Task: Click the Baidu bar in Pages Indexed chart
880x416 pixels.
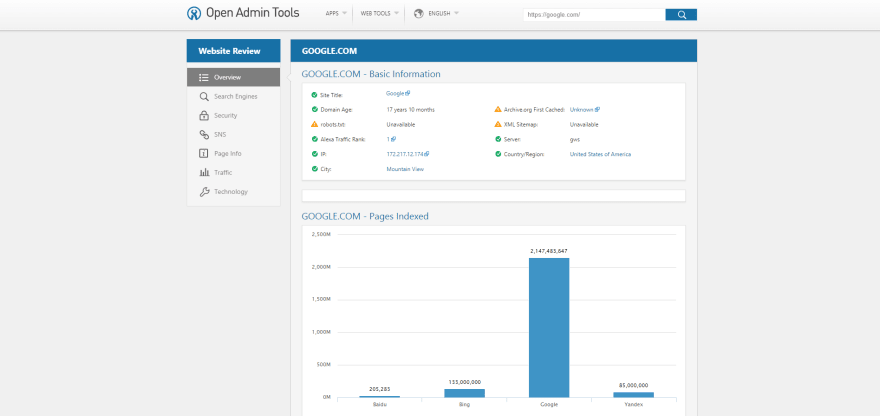Action: pyautogui.click(x=380, y=397)
